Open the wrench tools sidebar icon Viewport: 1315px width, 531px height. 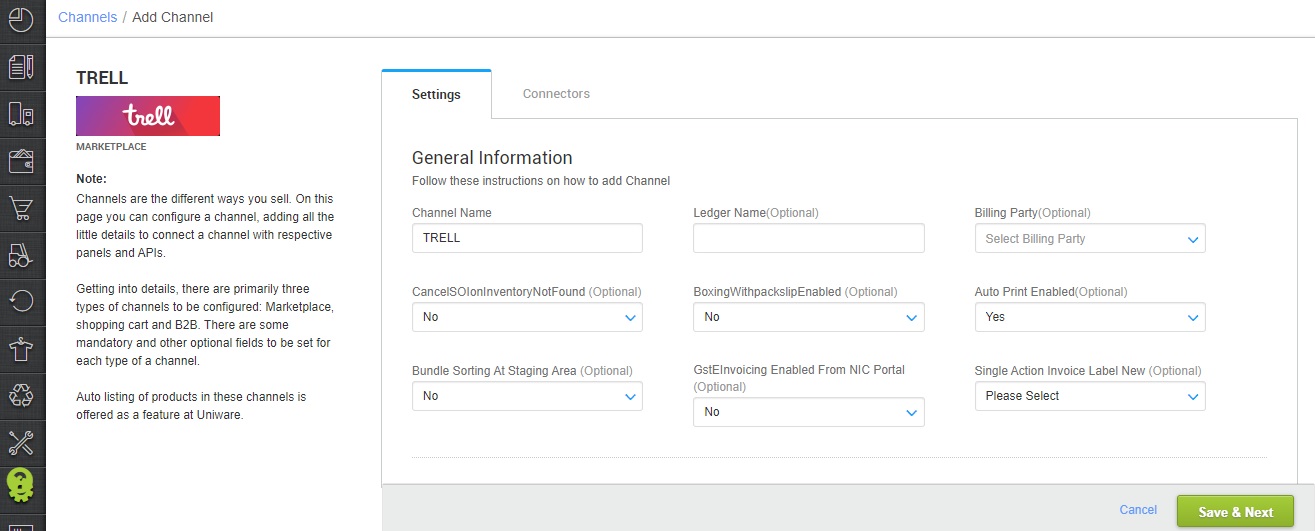coord(21,442)
